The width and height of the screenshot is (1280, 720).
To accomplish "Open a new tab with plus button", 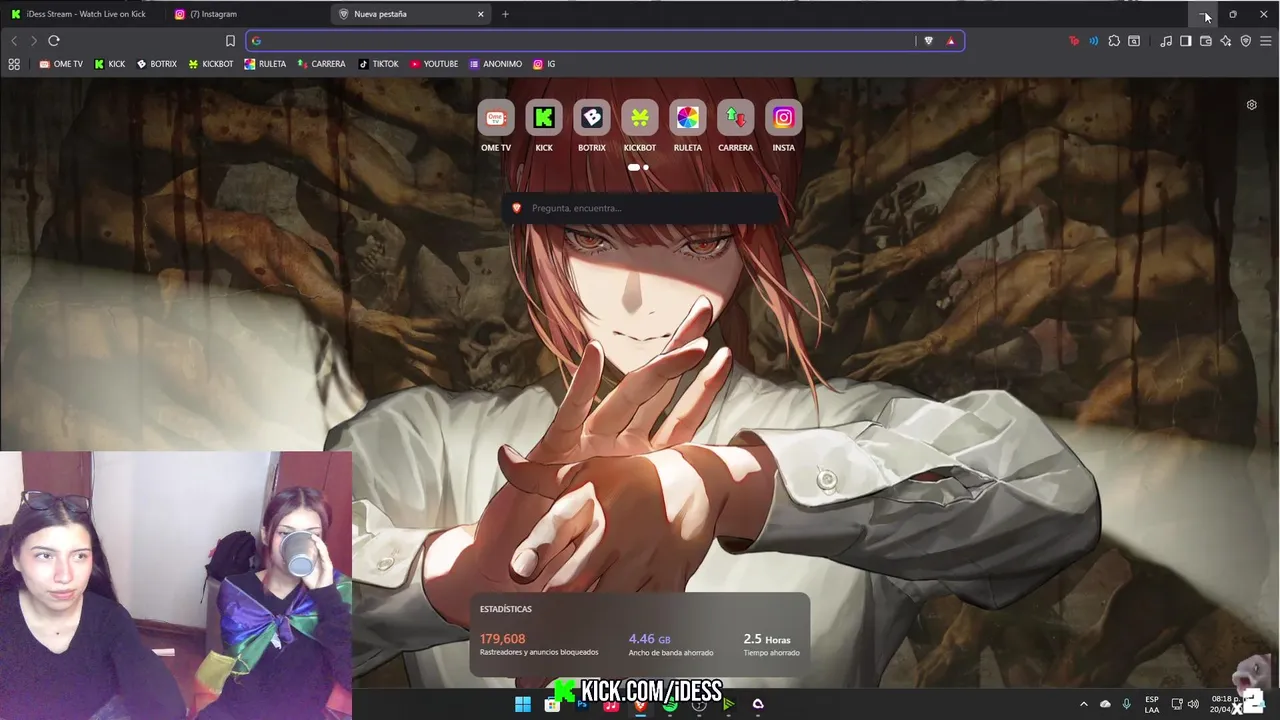I will point(505,14).
